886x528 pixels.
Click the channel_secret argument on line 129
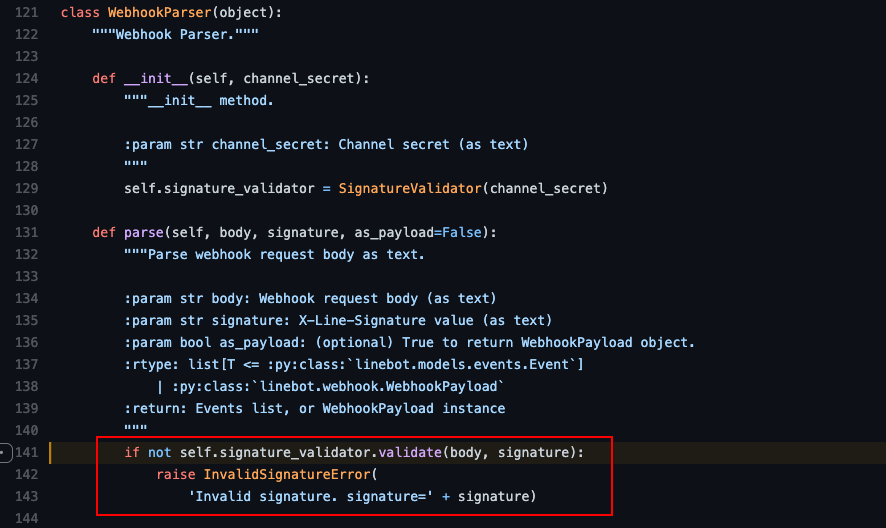(x=545, y=188)
